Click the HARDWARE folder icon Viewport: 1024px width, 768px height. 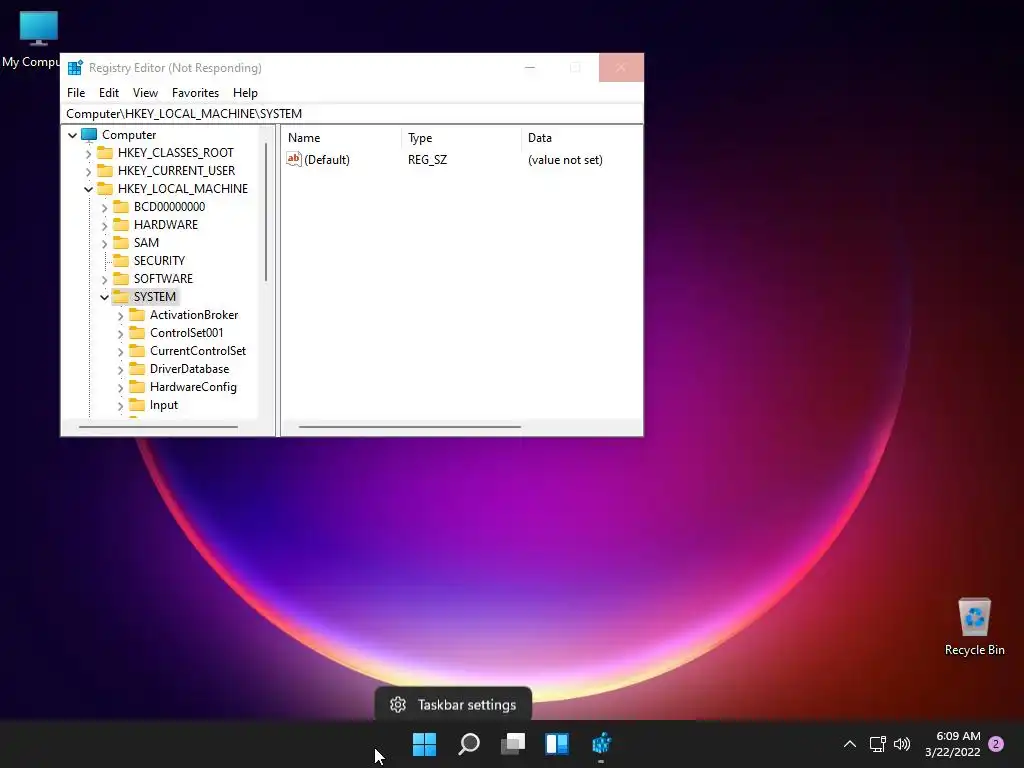pyautogui.click(x=121, y=225)
